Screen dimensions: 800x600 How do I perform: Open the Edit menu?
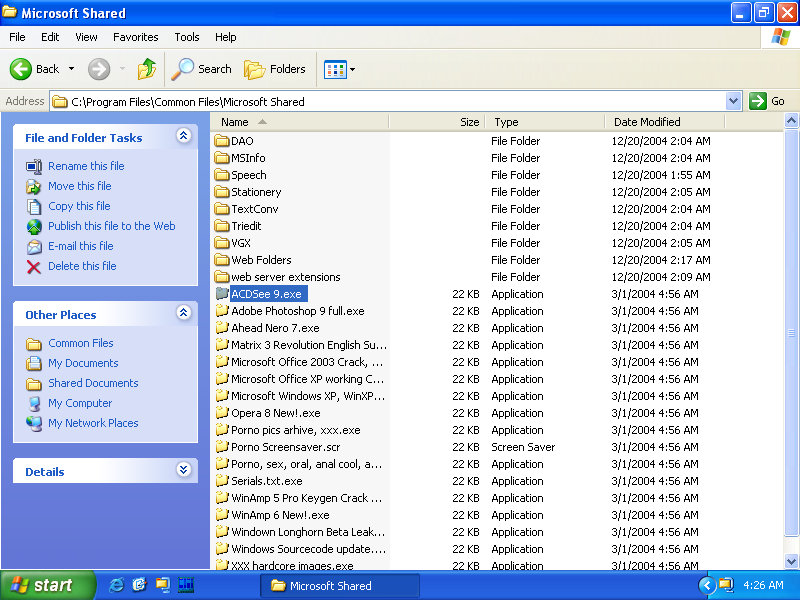(x=50, y=37)
